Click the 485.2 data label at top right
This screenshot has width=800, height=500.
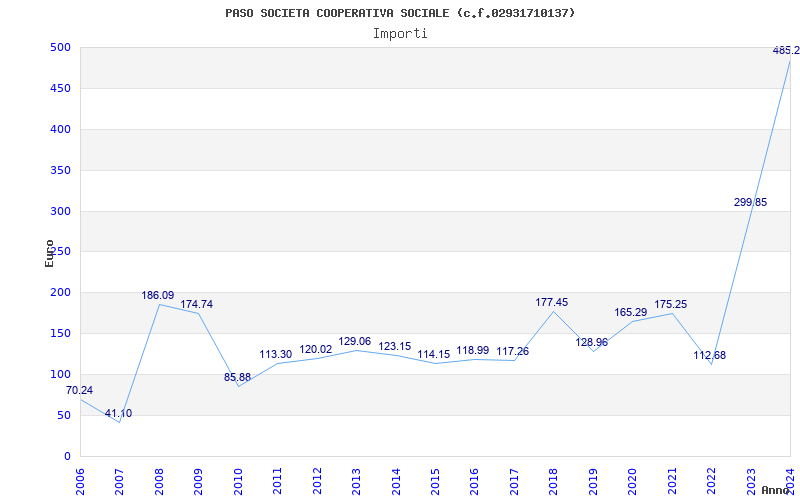[786, 51]
